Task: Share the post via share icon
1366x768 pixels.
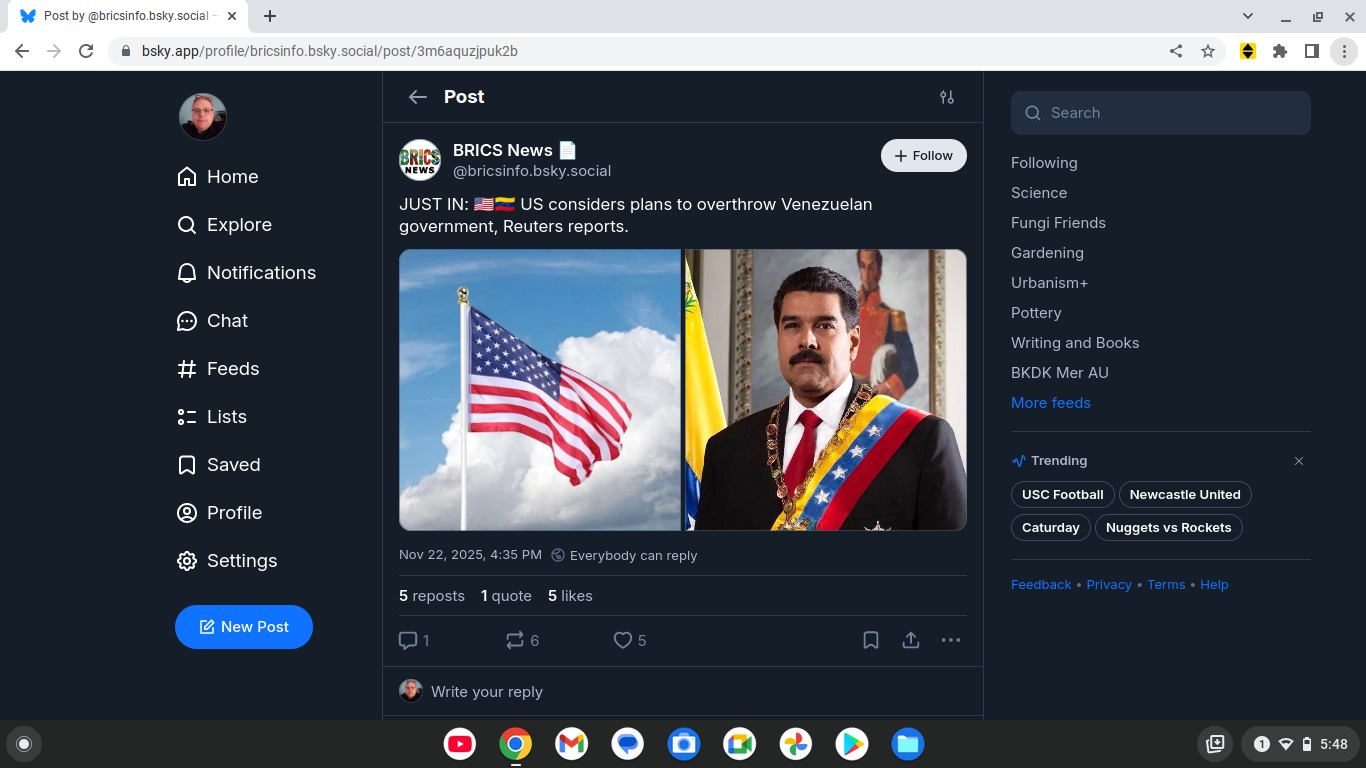Action: (911, 640)
